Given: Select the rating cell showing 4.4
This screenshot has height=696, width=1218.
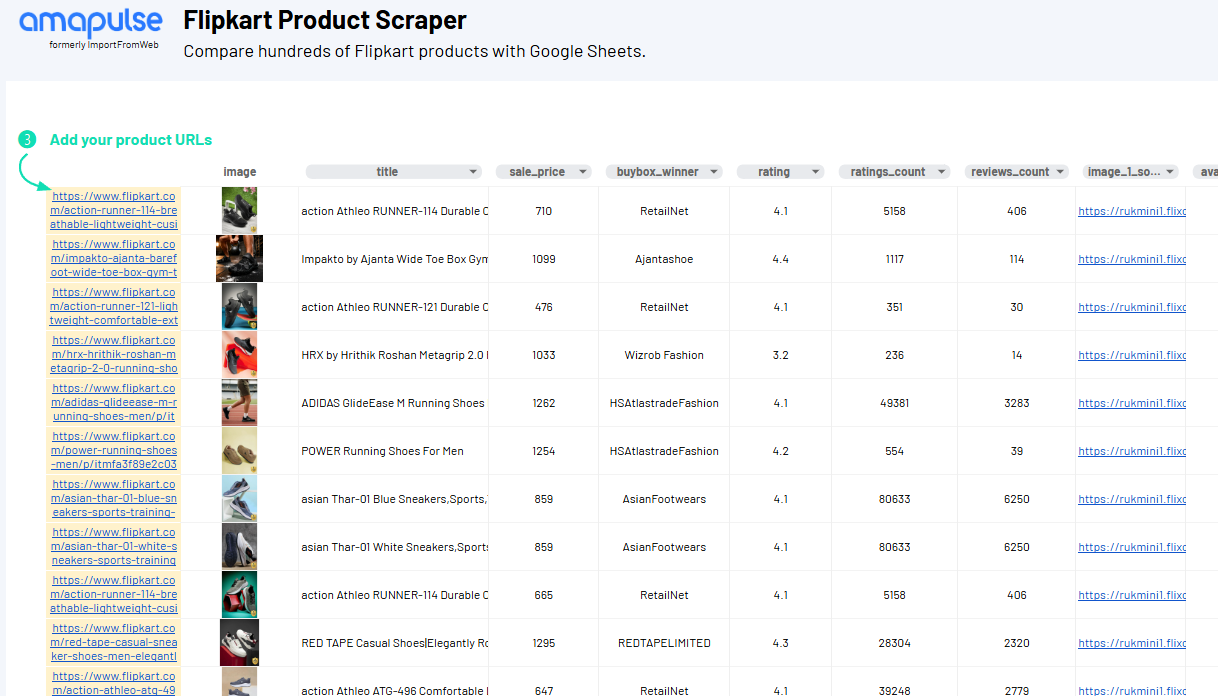Looking at the screenshot, I should click(x=781, y=259).
